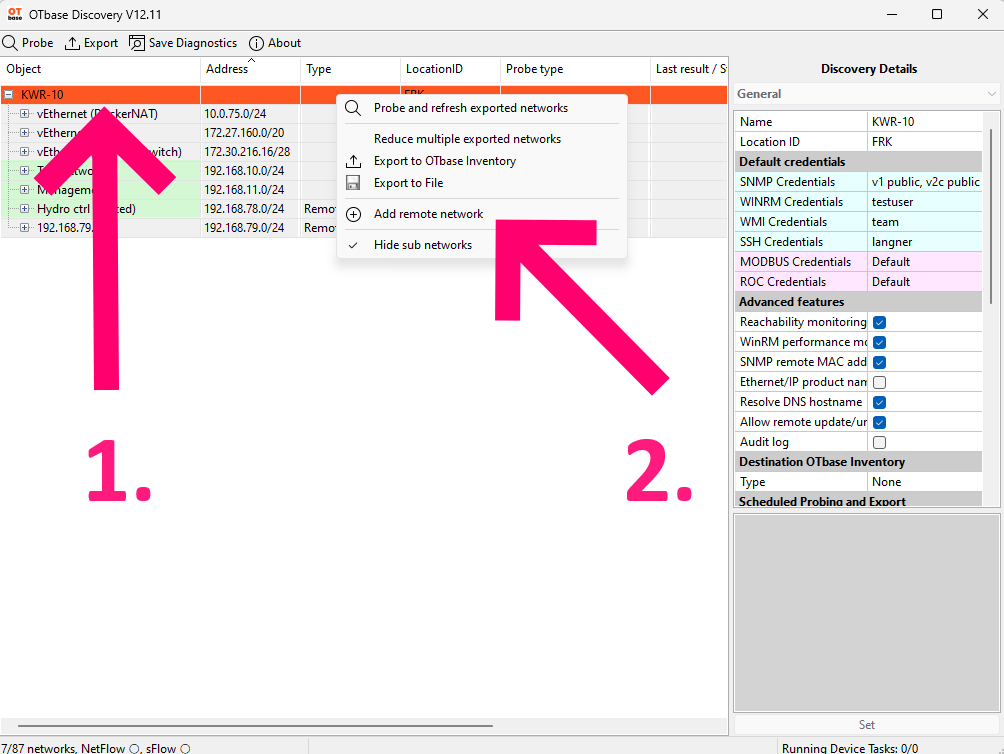Expand the 192.168.78.0/24 network row
The width and height of the screenshot is (1004, 754).
24,209
